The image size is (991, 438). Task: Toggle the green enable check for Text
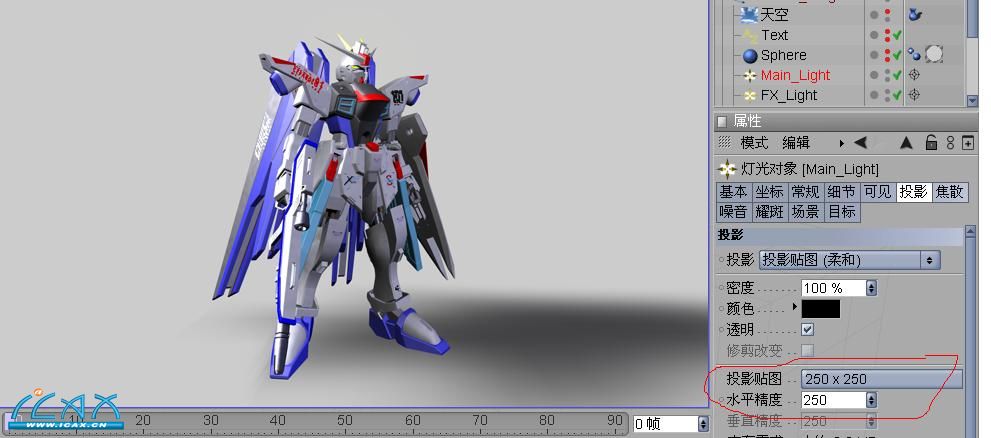897,35
